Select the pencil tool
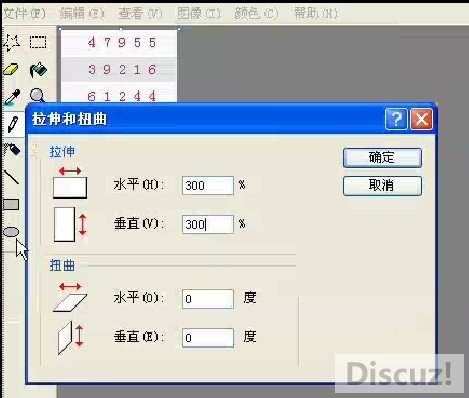 point(12,124)
